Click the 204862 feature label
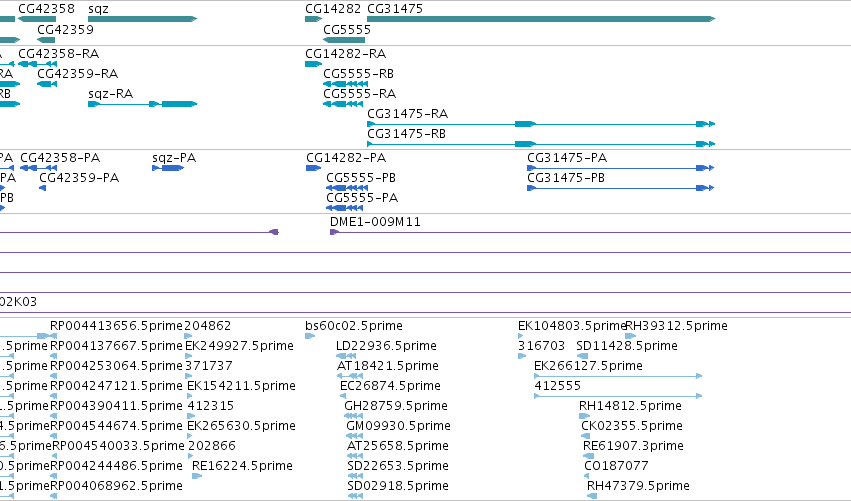This screenshot has height=501, width=851. pos(208,326)
